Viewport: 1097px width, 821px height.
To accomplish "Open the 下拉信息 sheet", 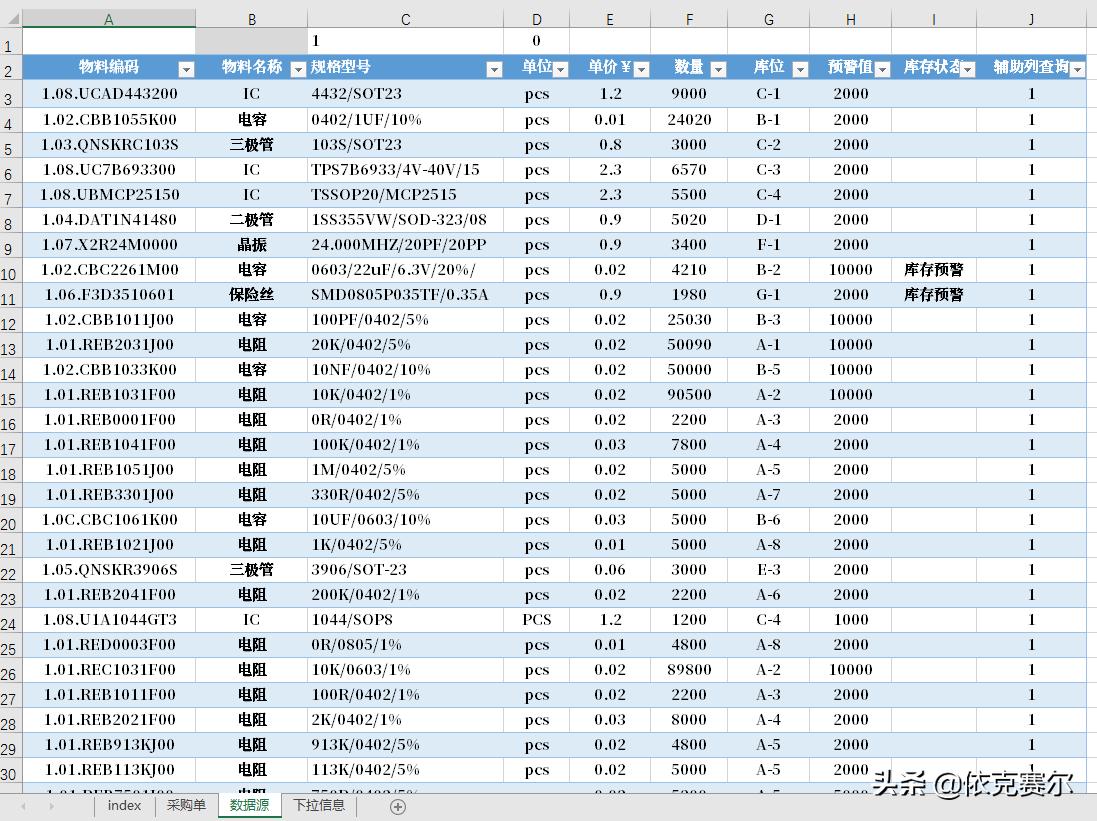I will coord(318,805).
